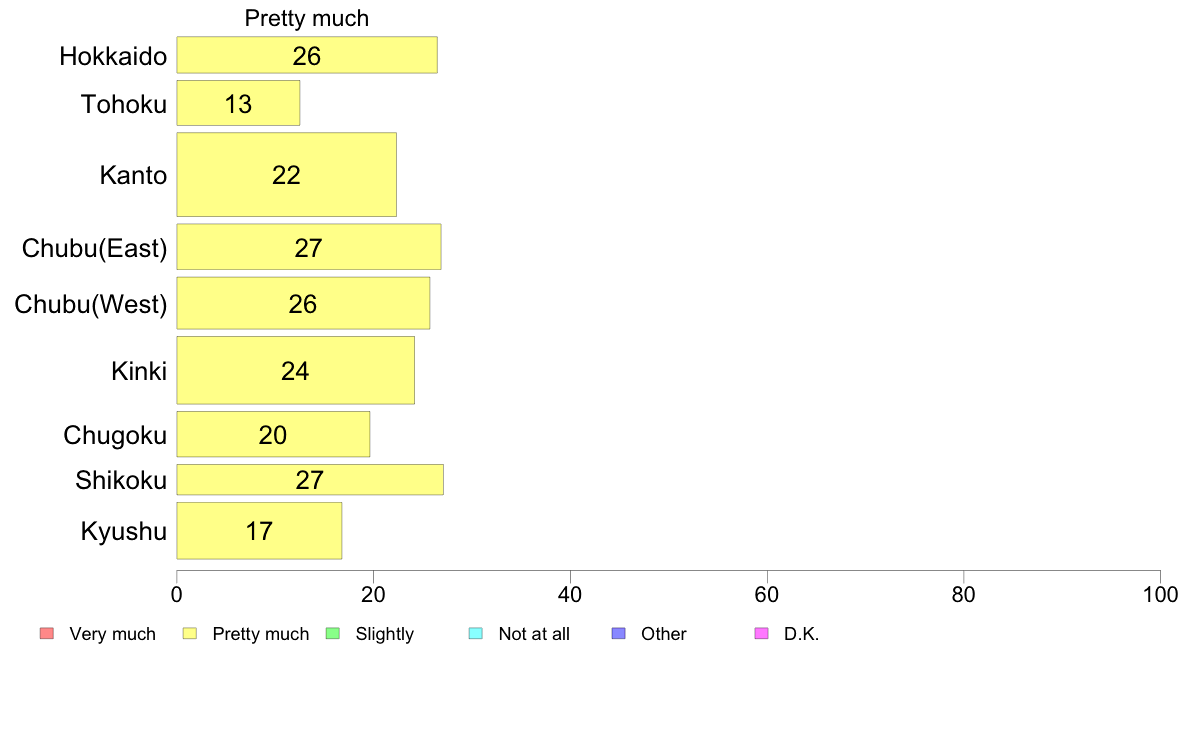Select the Chugoku bar showing 20
The width and height of the screenshot is (1188, 736).
[x=273, y=434]
